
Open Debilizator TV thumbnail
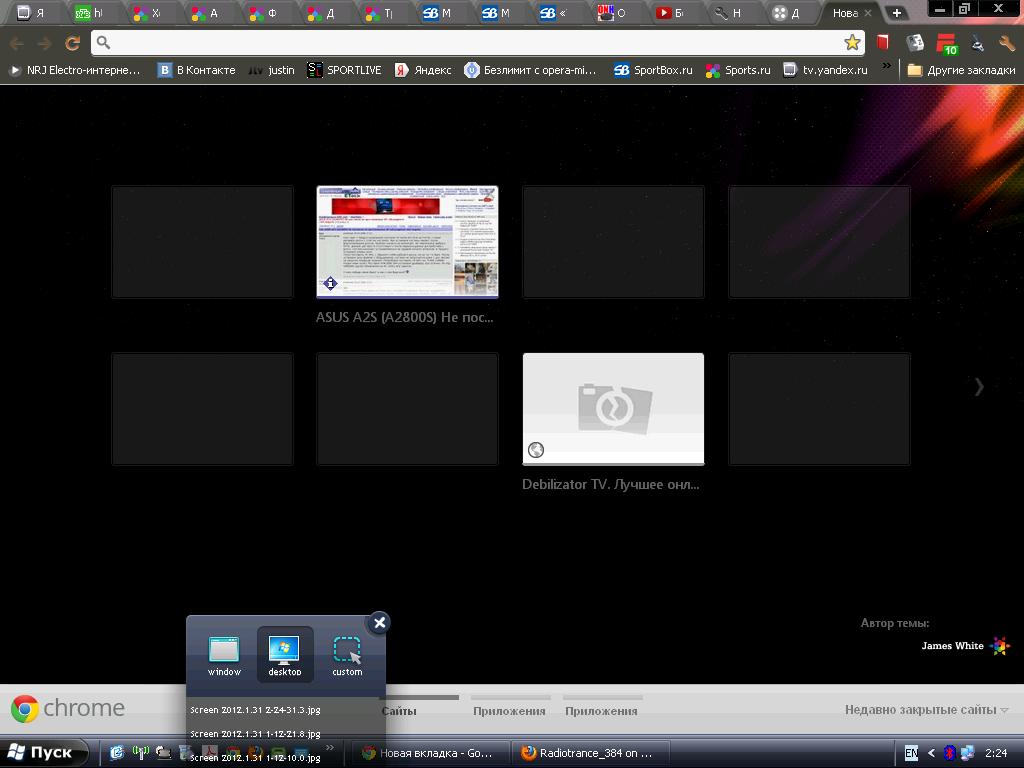click(613, 409)
